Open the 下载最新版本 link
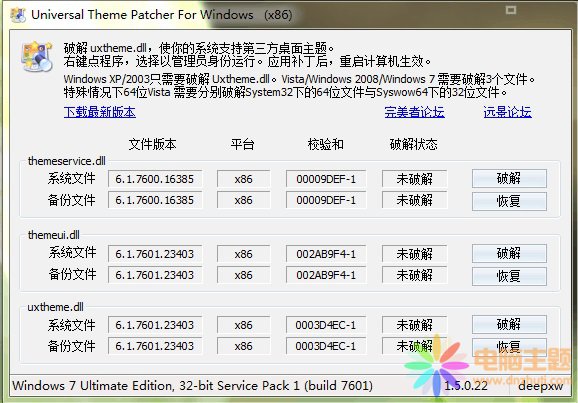This screenshot has height=403, width=578. (100, 112)
